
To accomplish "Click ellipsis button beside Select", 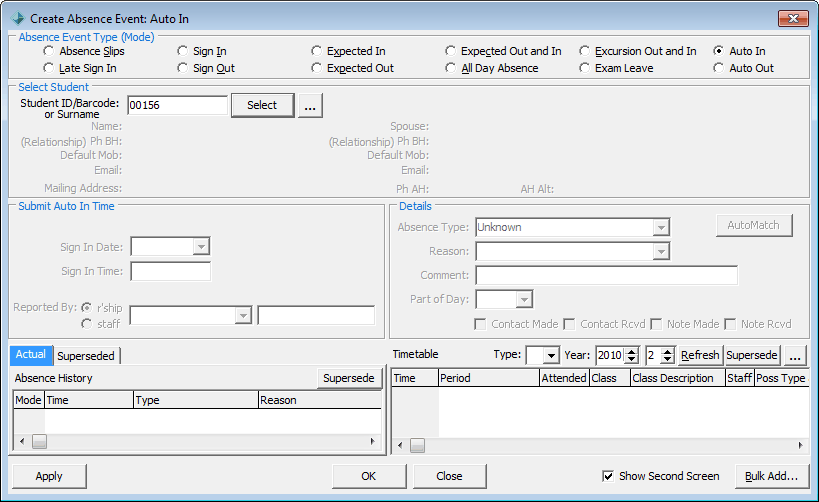I will pos(310,106).
